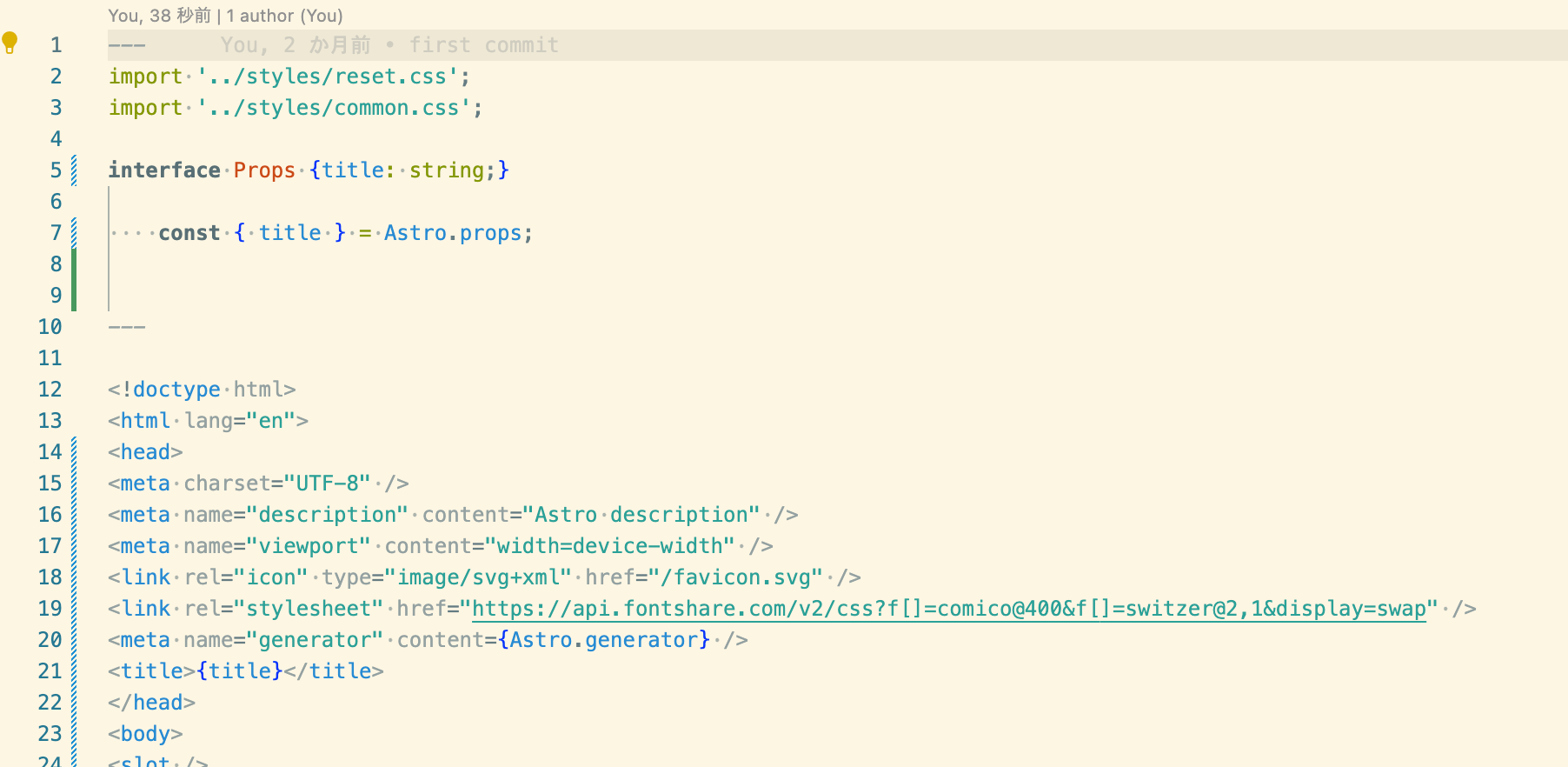Click the green added-lines gutter bar at line 8
The image size is (1568, 767).
74,264
